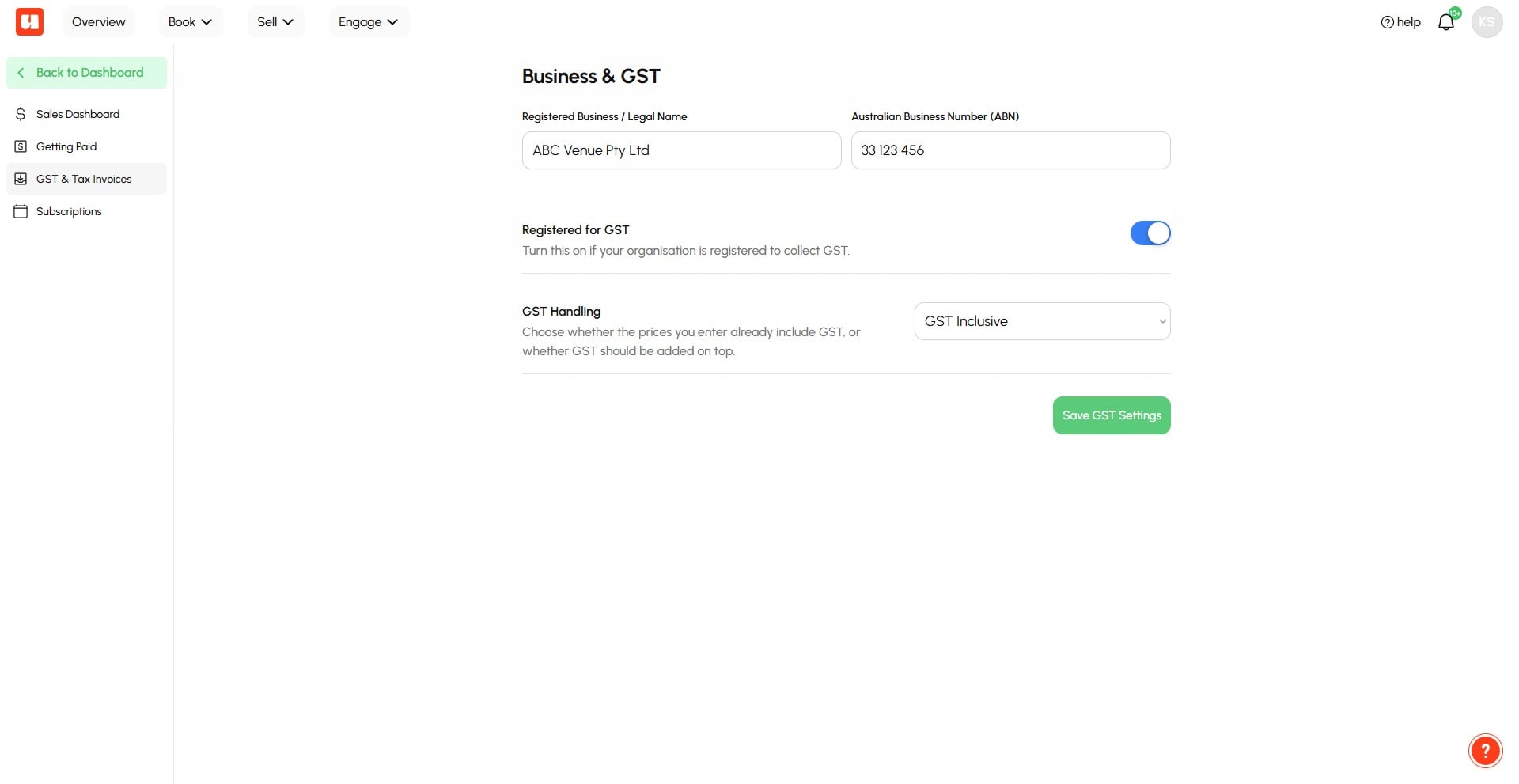1519x784 pixels.
Task: Click the Sales Dashboard dollar icon
Action: [x=21, y=114]
